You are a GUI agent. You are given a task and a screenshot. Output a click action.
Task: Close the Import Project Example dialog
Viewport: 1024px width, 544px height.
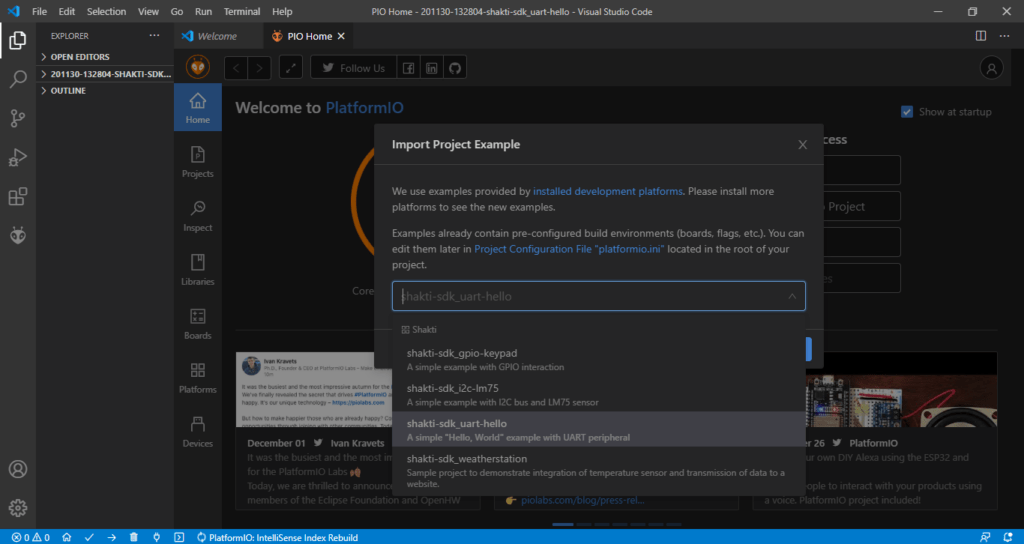coord(803,145)
